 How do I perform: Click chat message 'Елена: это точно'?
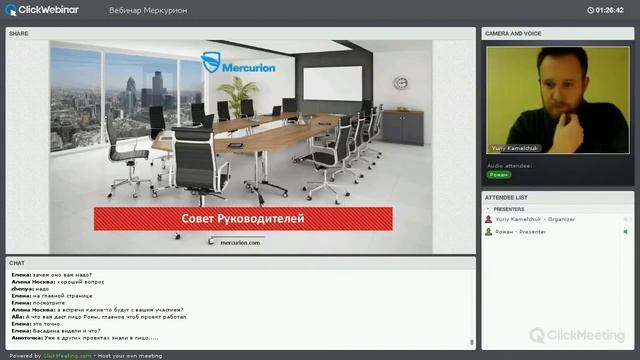coord(36,324)
